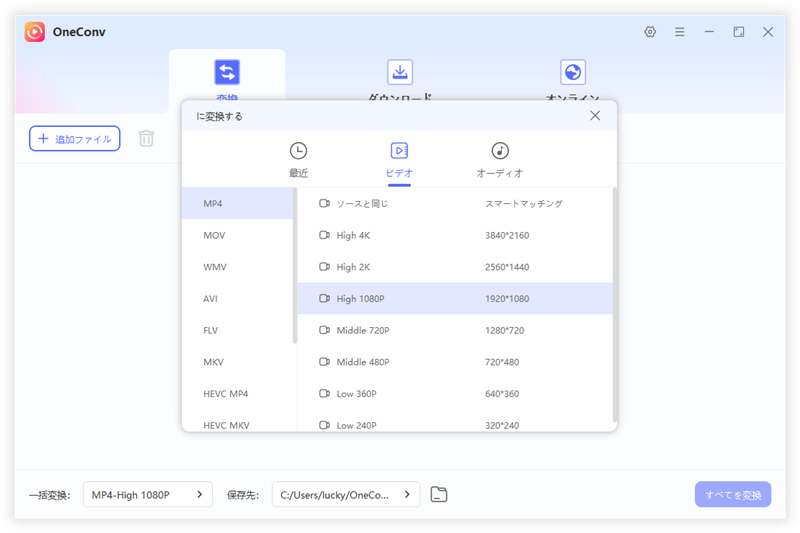This screenshot has height=533, width=800.
Task: Open output folder icon
Action: [x=439, y=494]
